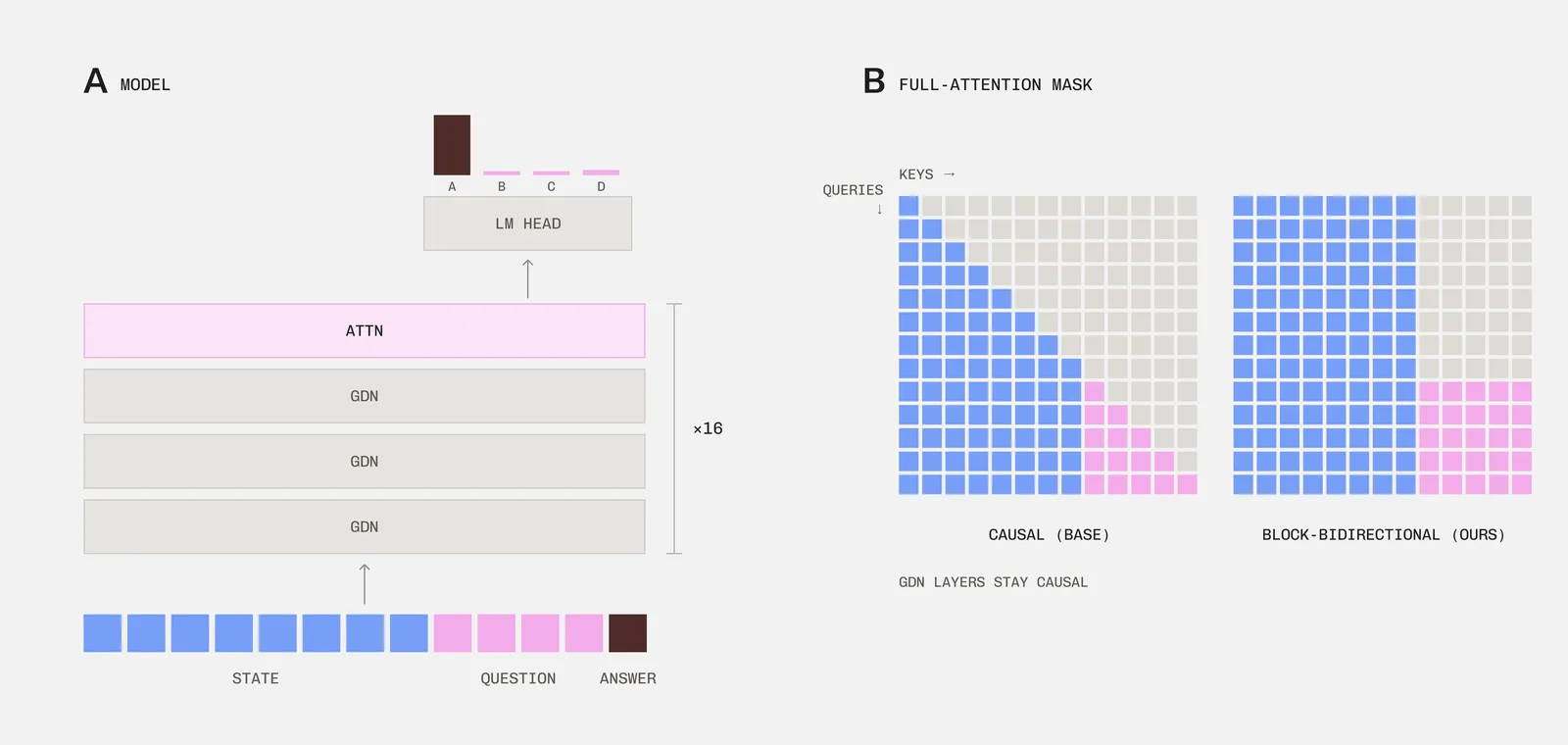Click the small pink bar above label D

[x=601, y=173]
